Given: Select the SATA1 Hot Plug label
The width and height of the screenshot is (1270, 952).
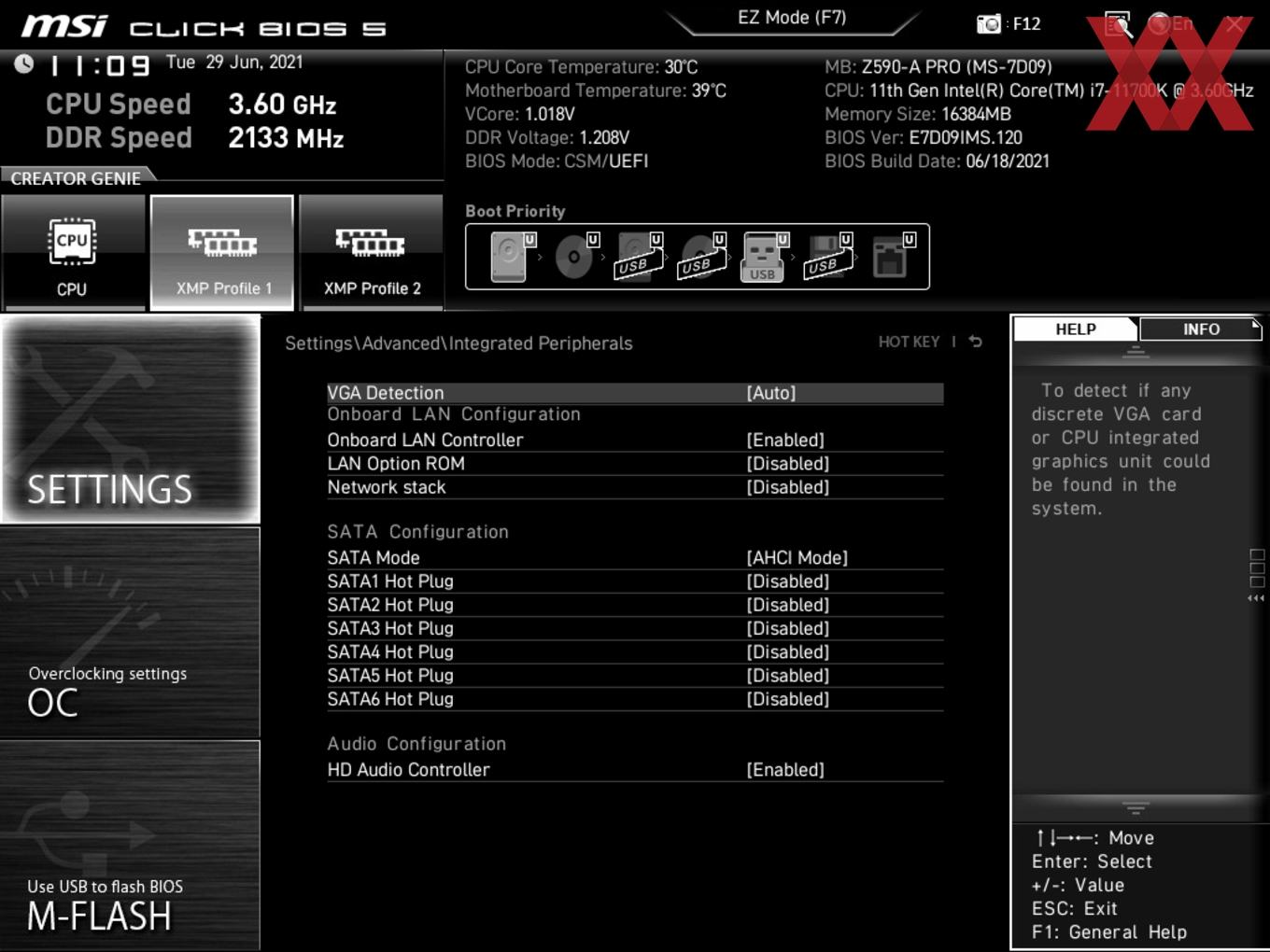Looking at the screenshot, I should pyautogui.click(x=390, y=581).
